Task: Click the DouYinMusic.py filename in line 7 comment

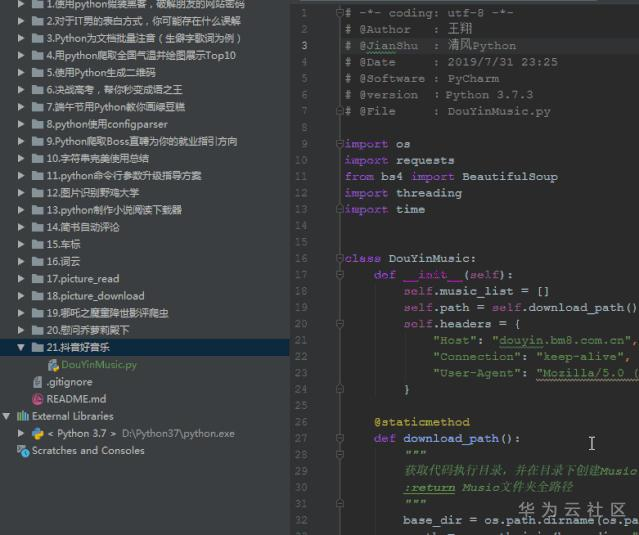Action: pos(499,111)
